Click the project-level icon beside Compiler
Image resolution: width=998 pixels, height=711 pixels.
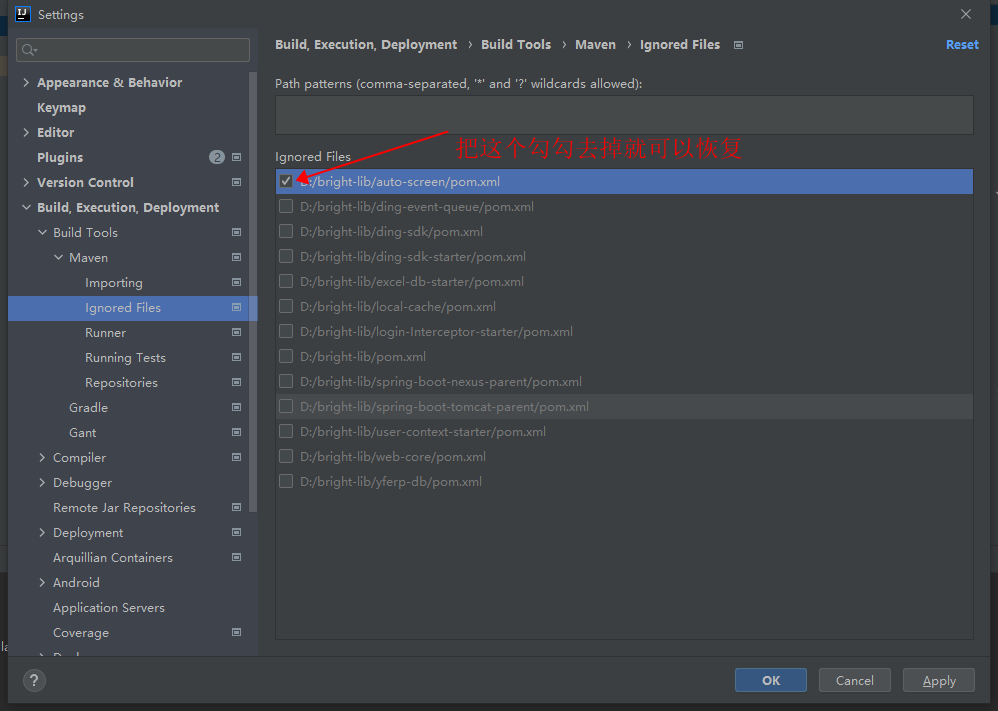[x=236, y=457]
